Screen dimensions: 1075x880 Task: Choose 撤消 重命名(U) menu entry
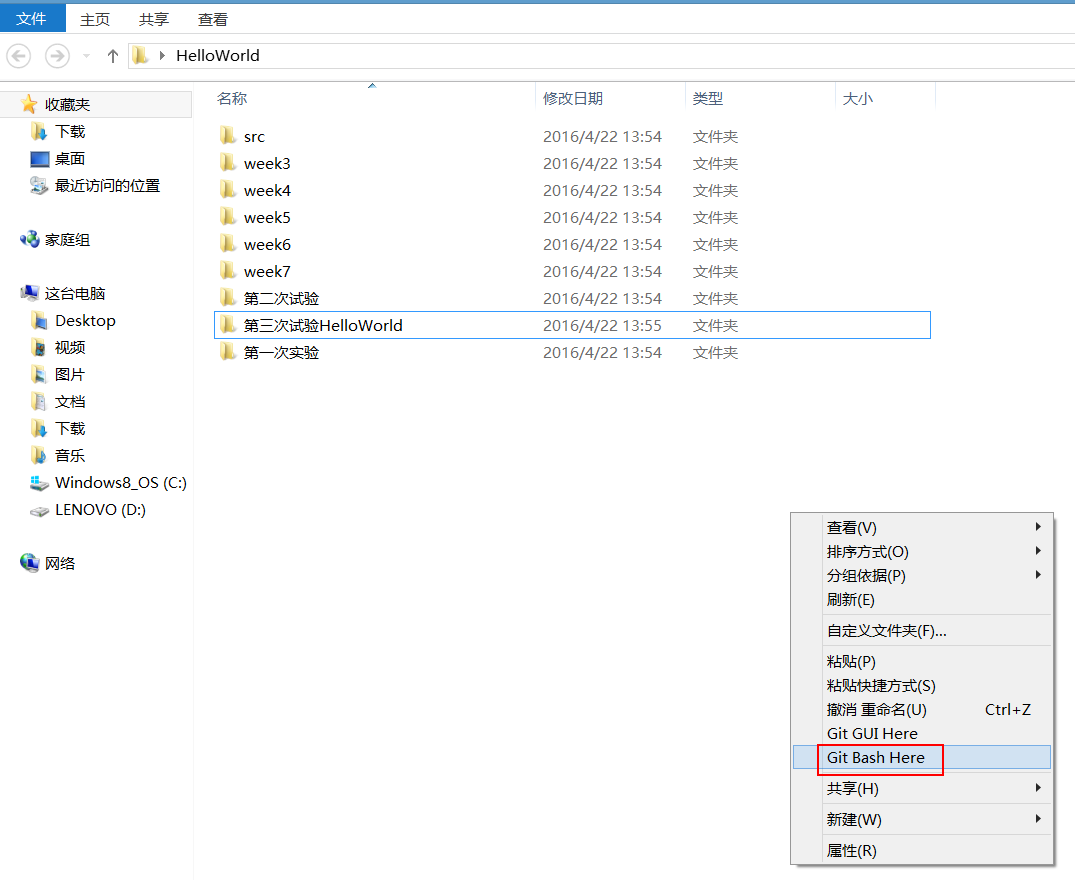tap(923, 709)
